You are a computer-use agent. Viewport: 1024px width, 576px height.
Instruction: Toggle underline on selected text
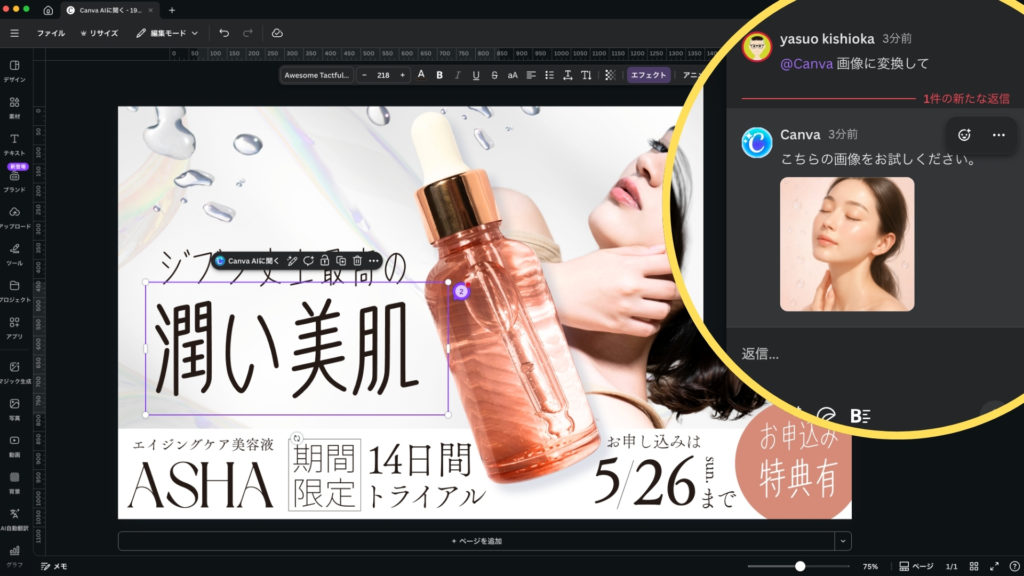[476, 75]
